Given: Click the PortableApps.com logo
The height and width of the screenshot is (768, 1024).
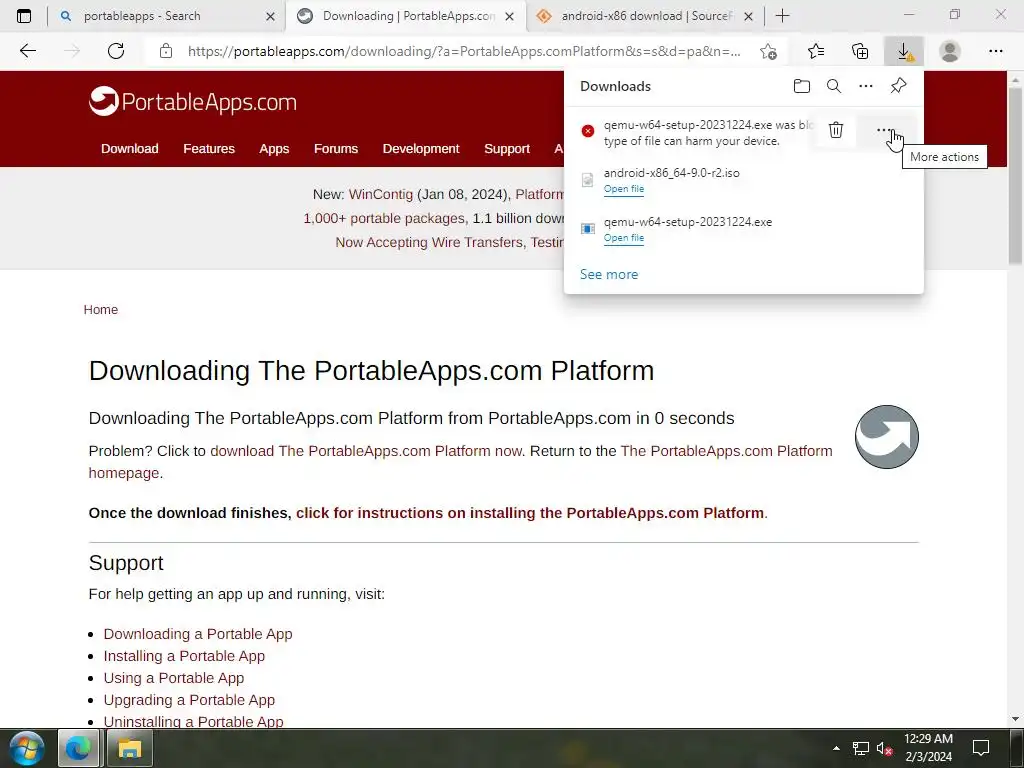Looking at the screenshot, I should tap(193, 101).
